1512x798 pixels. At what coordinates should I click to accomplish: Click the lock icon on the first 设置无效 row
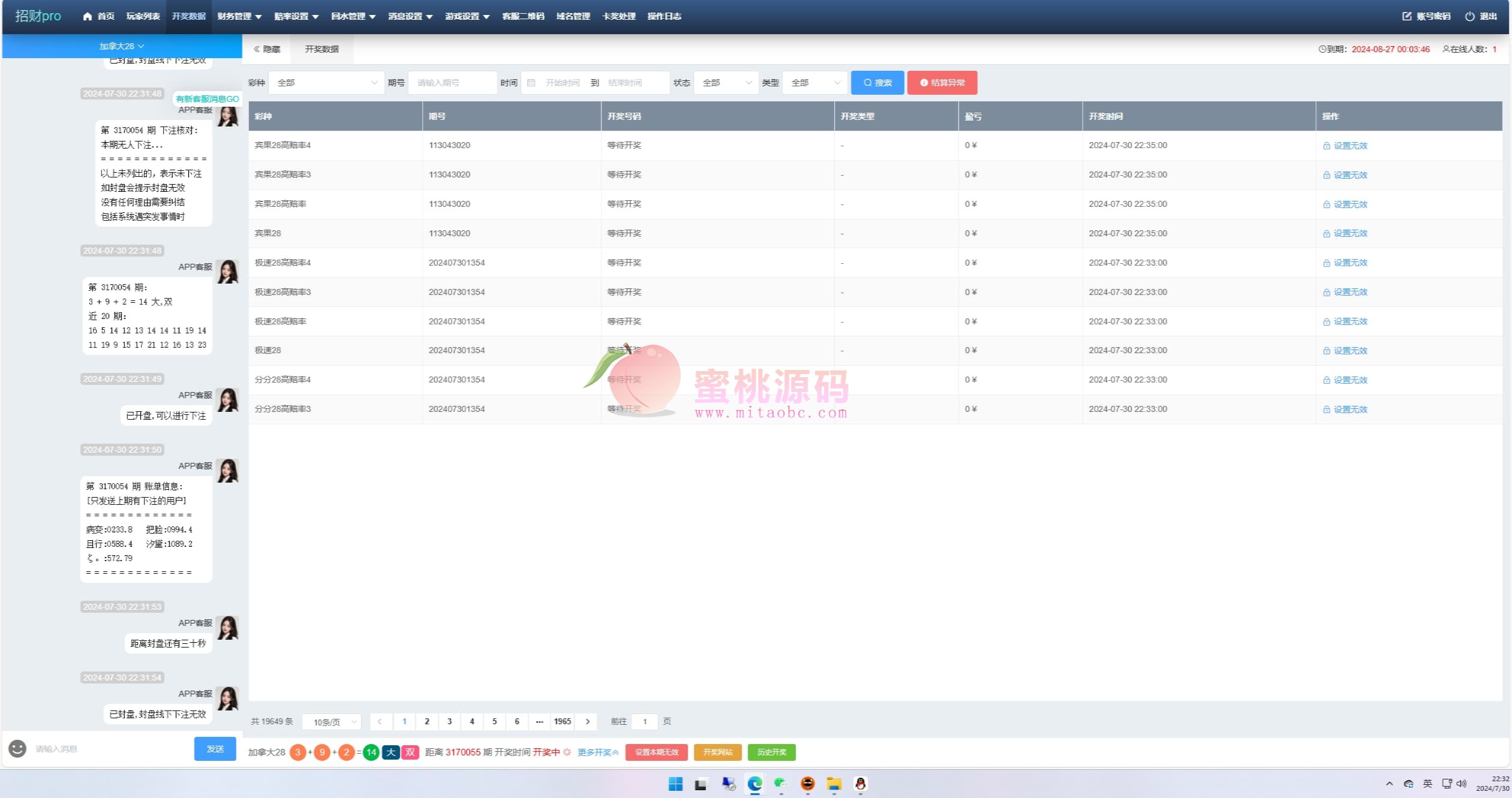point(1326,146)
